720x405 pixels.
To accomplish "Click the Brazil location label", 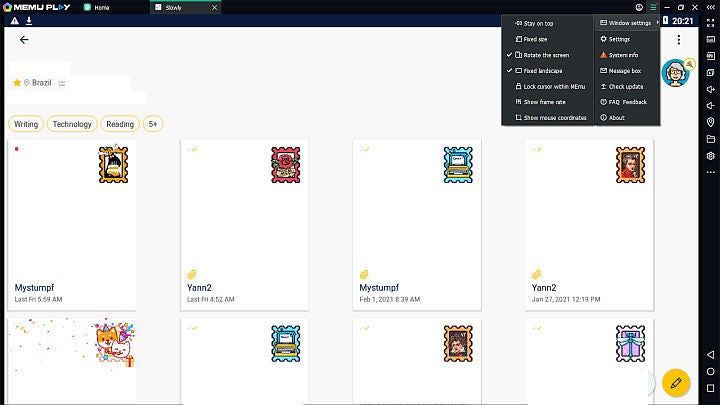I will click(x=42, y=83).
